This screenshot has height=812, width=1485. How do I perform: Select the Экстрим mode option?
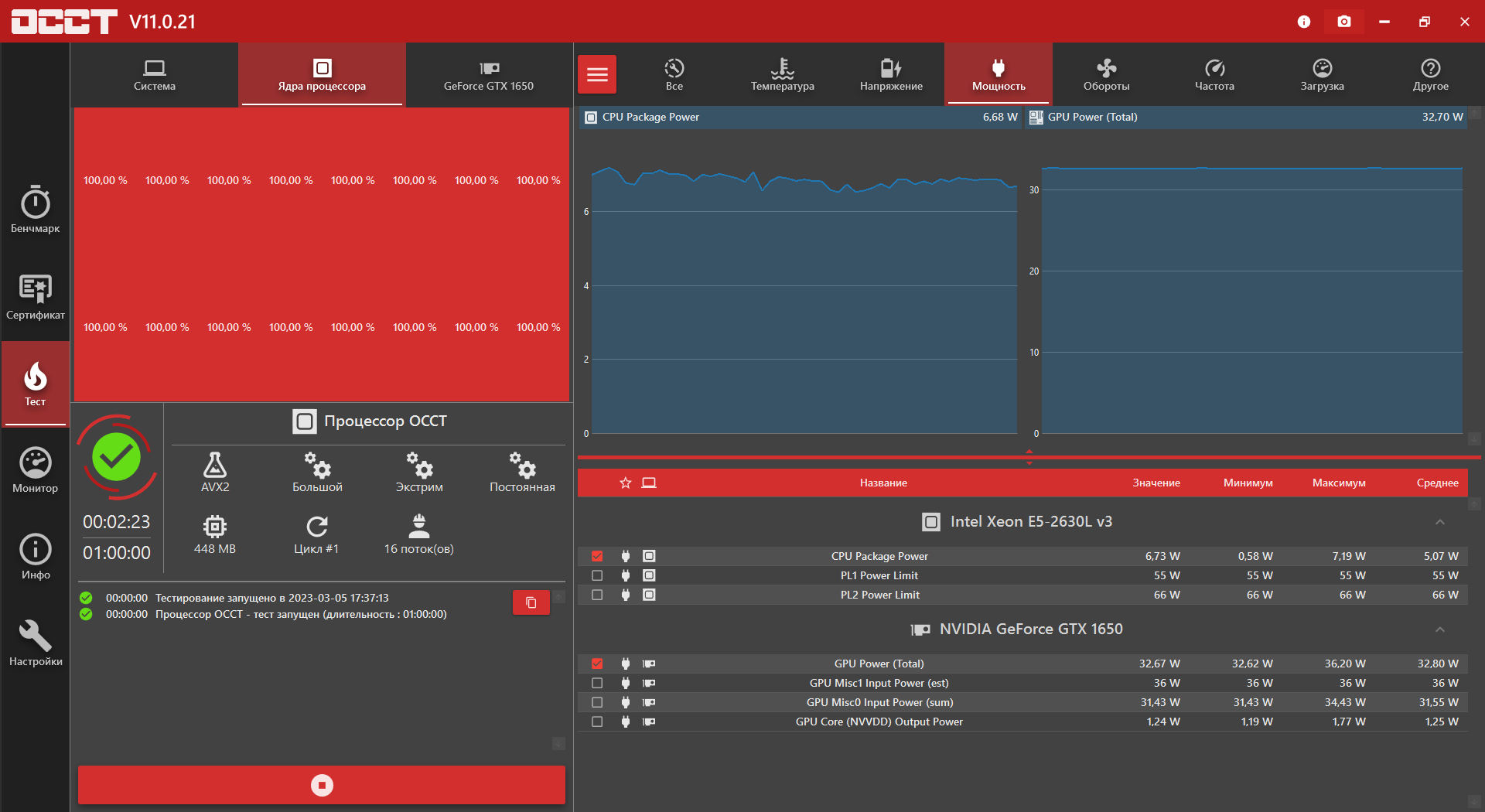click(419, 473)
